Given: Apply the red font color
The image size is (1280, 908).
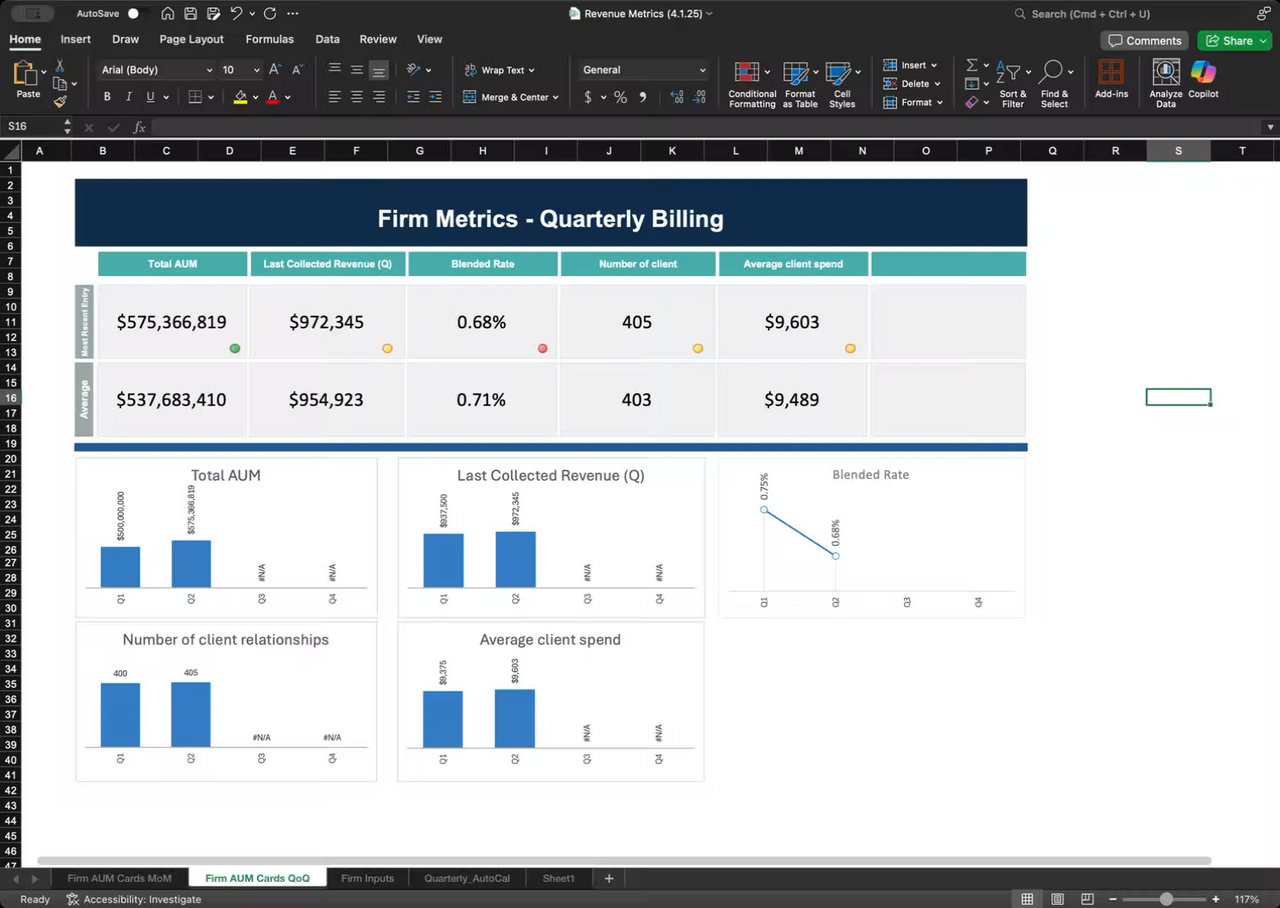Looking at the screenshot, I should point(272,97).
